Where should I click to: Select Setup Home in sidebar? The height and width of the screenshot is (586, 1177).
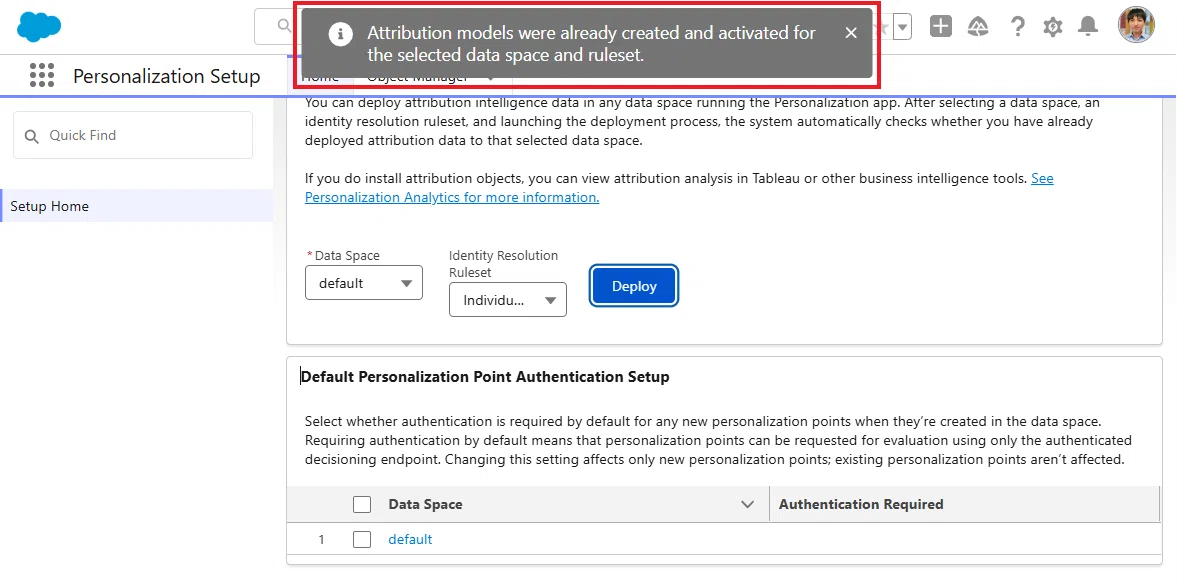(137, 206)
